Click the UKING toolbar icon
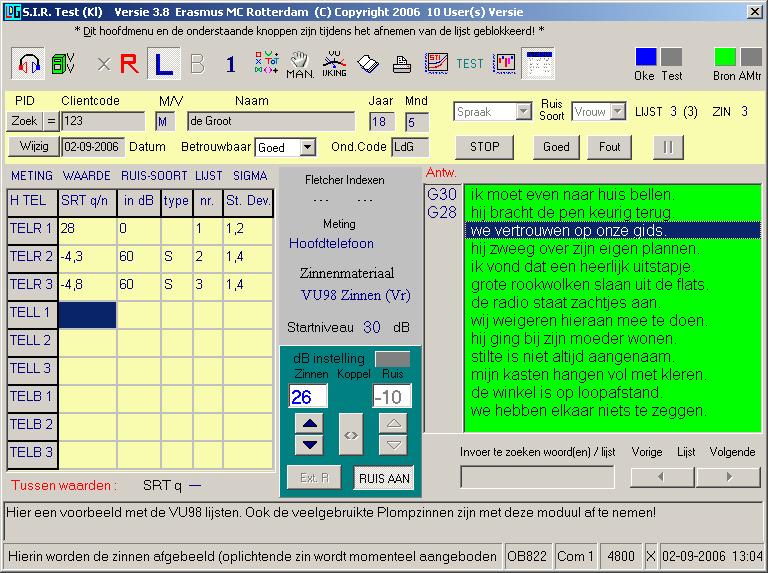This screenshot has width=768, height=573. 334,64
